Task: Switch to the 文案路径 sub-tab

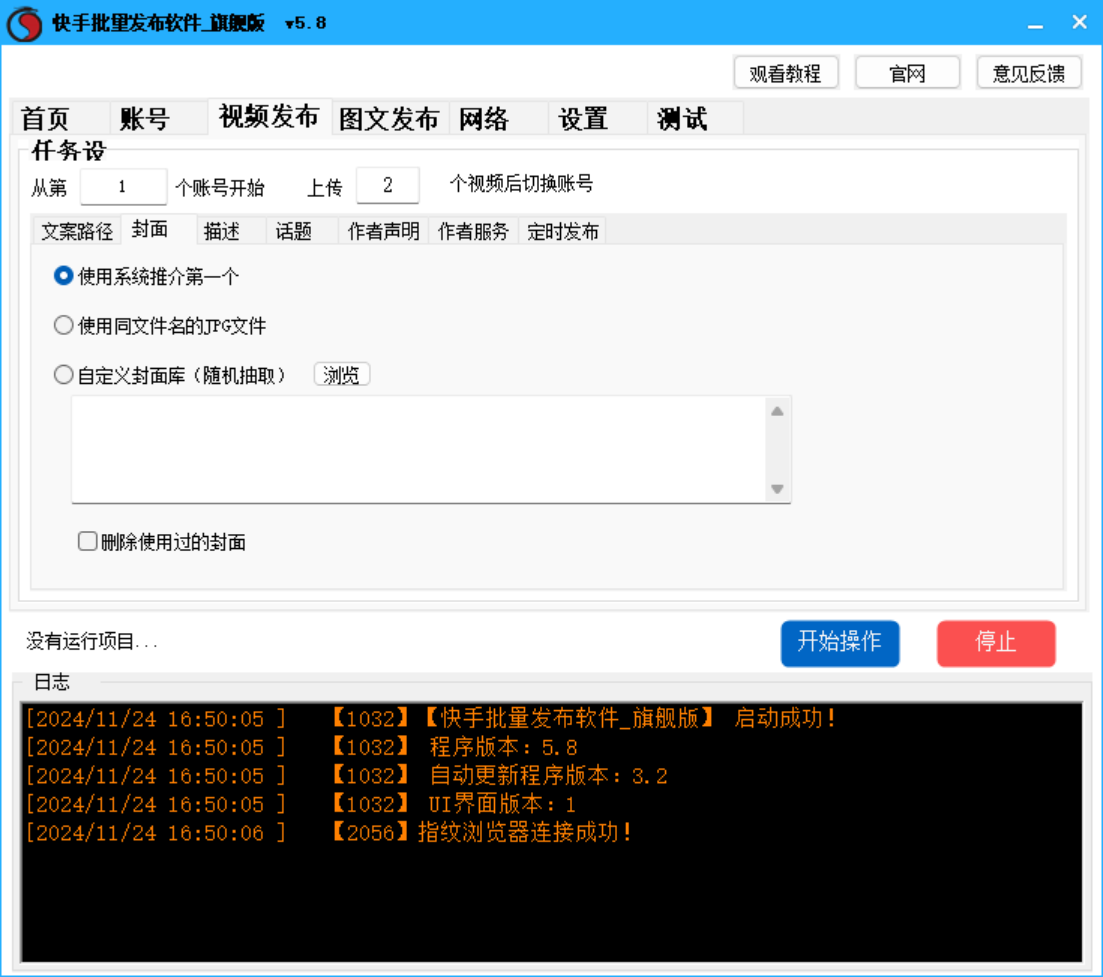Action: (x=77, y=231)
